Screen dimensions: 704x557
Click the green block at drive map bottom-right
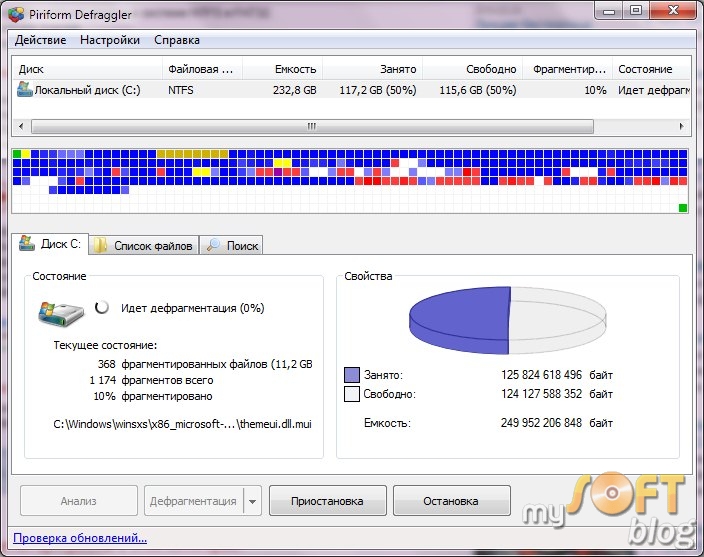683,208
